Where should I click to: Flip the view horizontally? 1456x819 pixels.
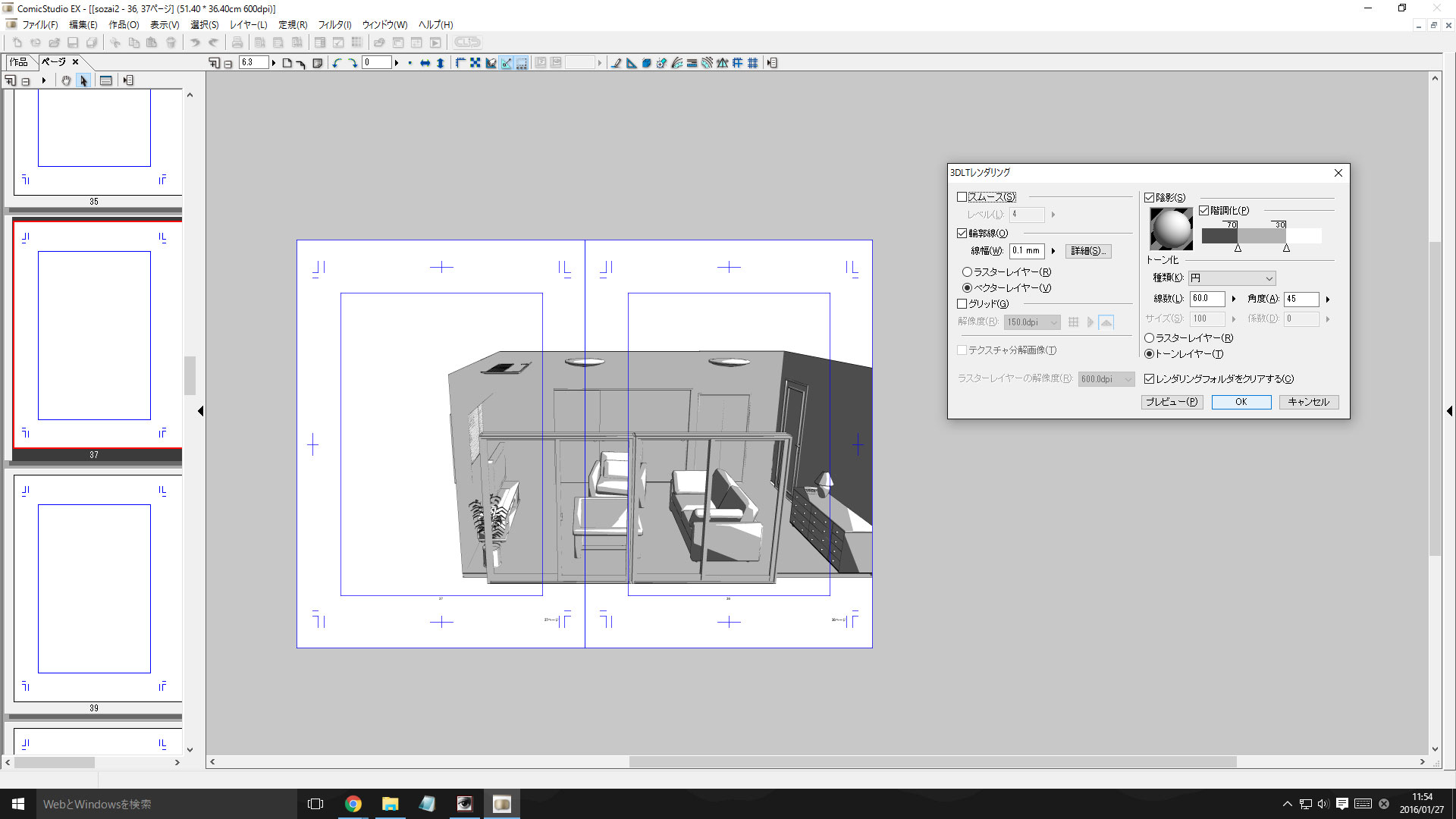[x=425, y=63]
